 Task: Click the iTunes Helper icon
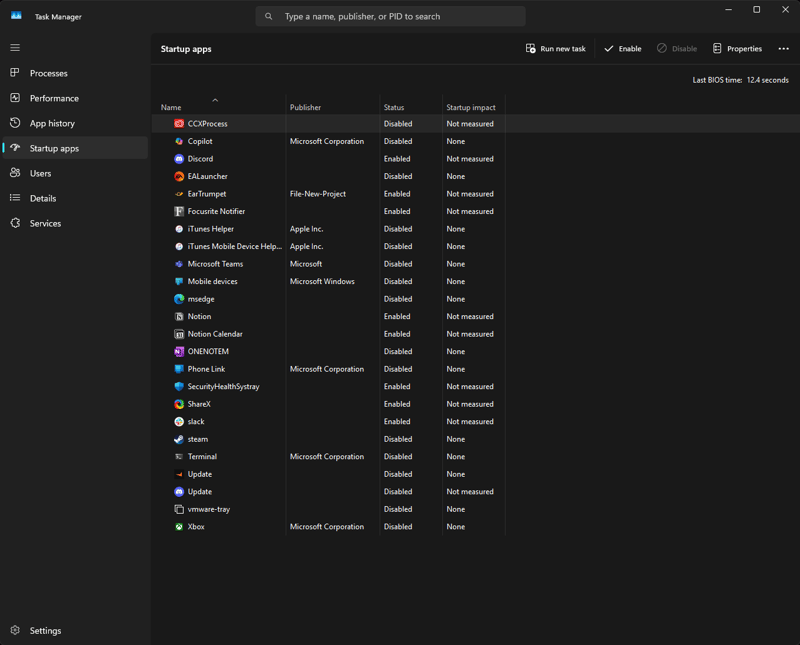click(179, 229)
